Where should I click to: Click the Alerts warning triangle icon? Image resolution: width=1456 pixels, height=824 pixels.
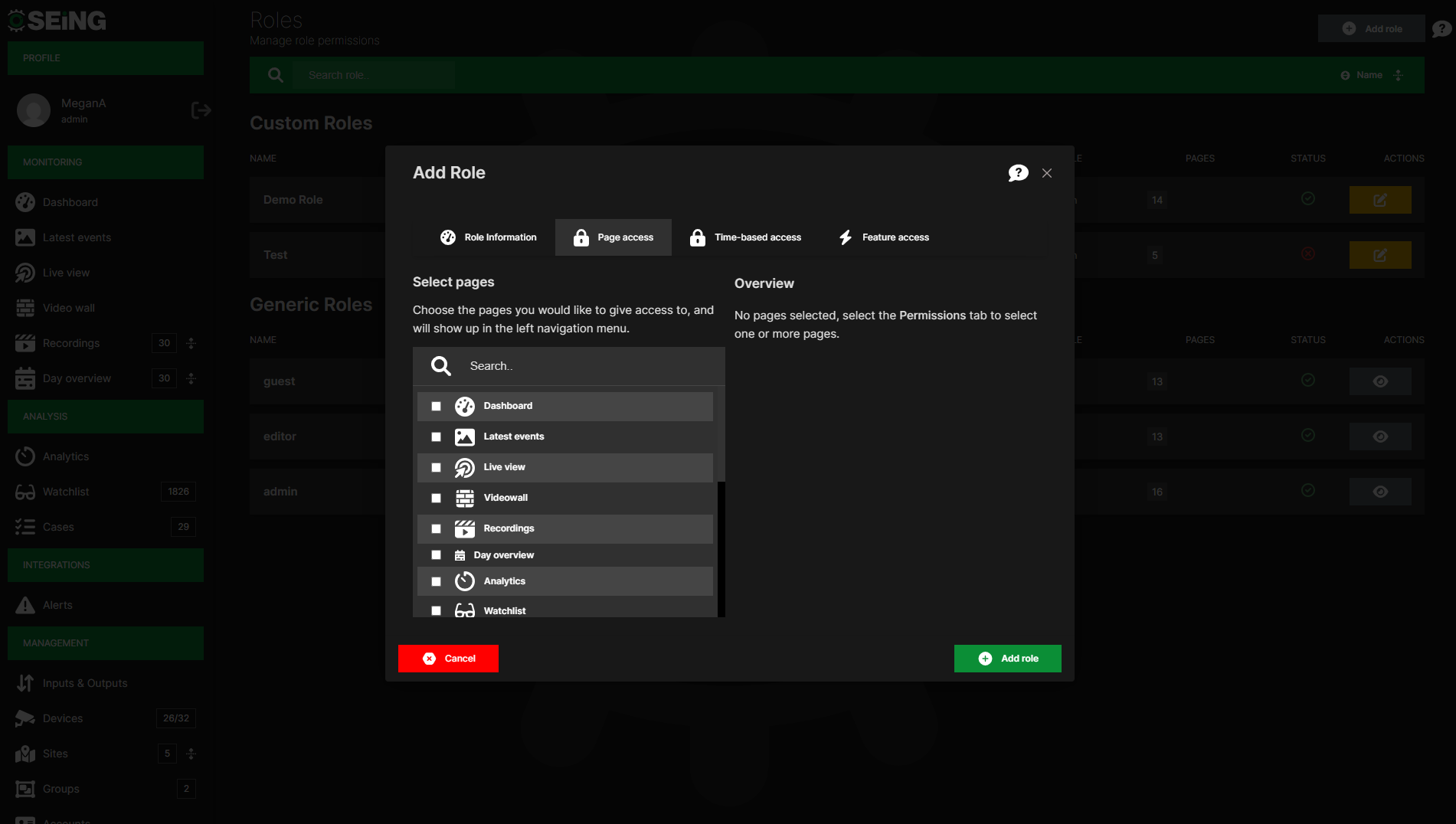(x=25, y=605)
